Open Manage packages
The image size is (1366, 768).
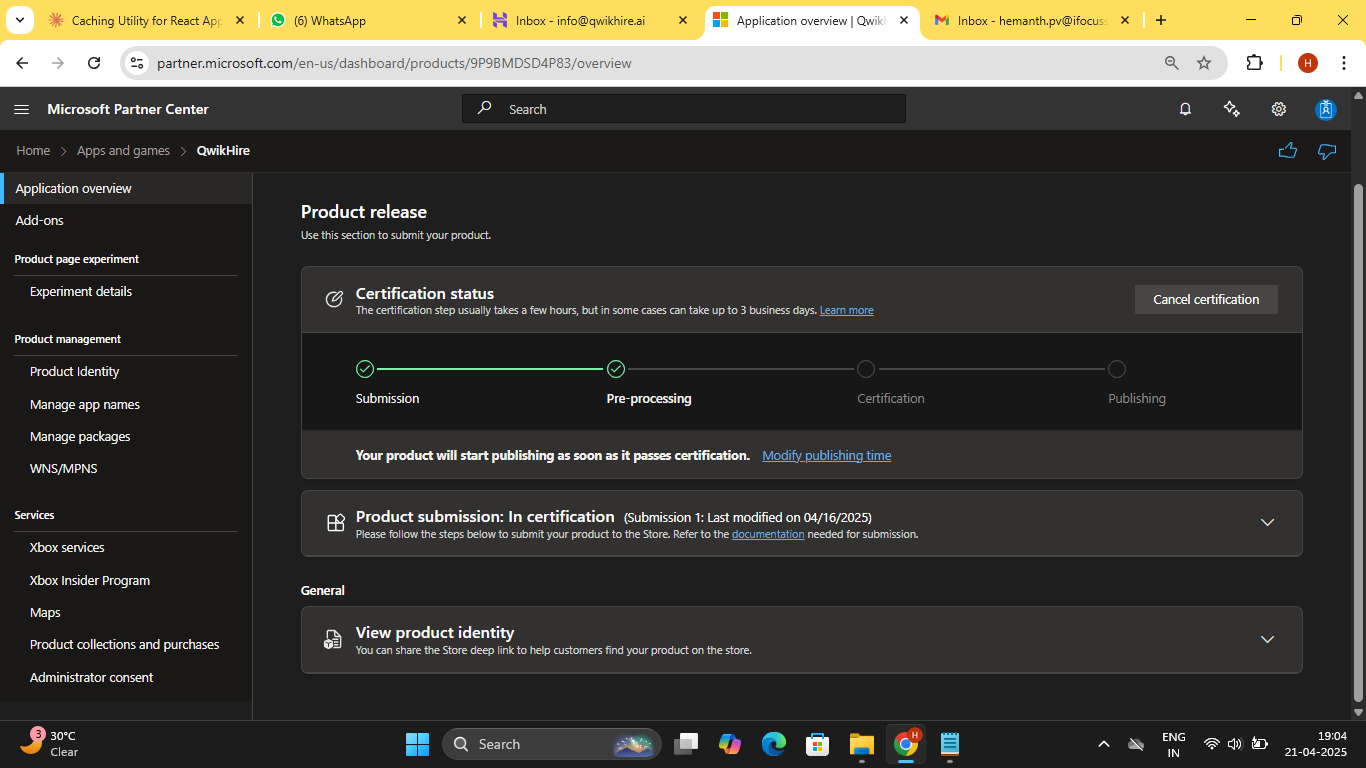click(x=80, y=437)
